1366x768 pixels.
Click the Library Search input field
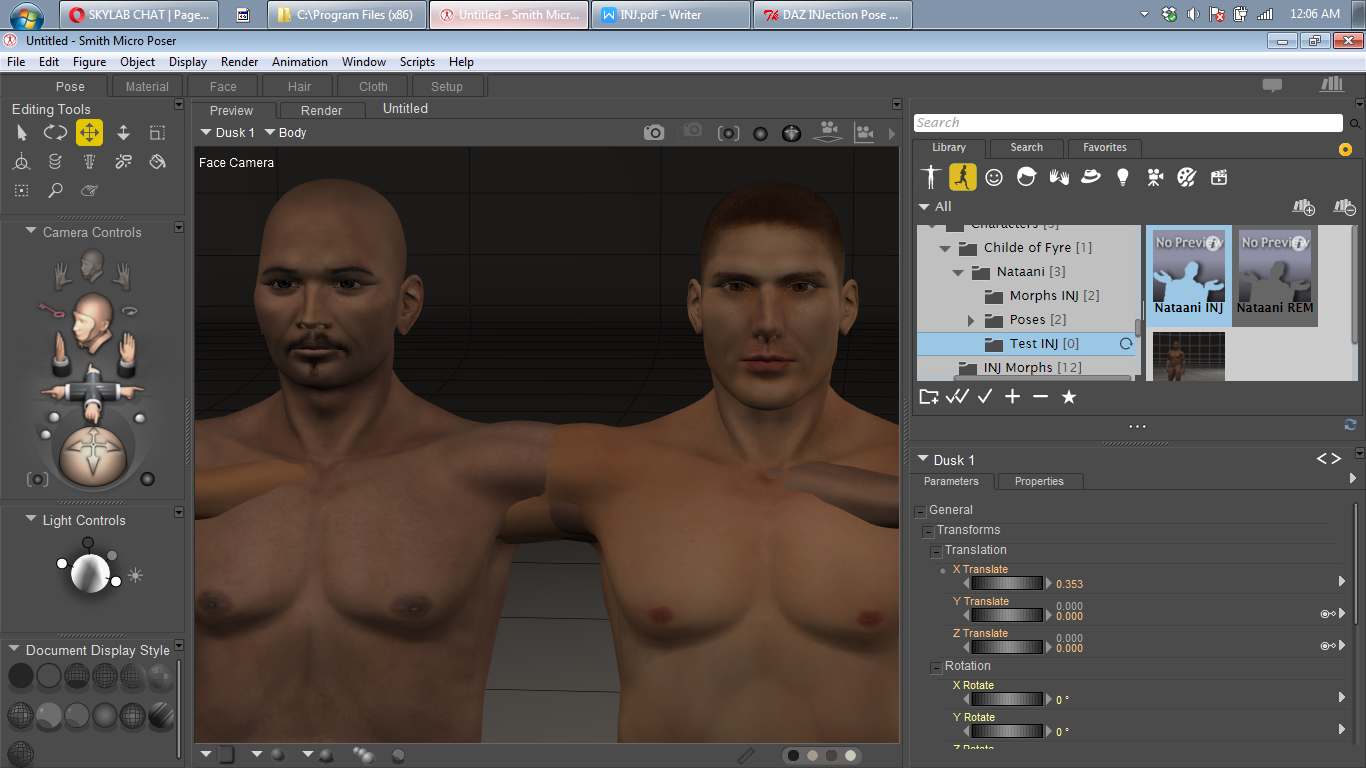[x=1128, y=123]
